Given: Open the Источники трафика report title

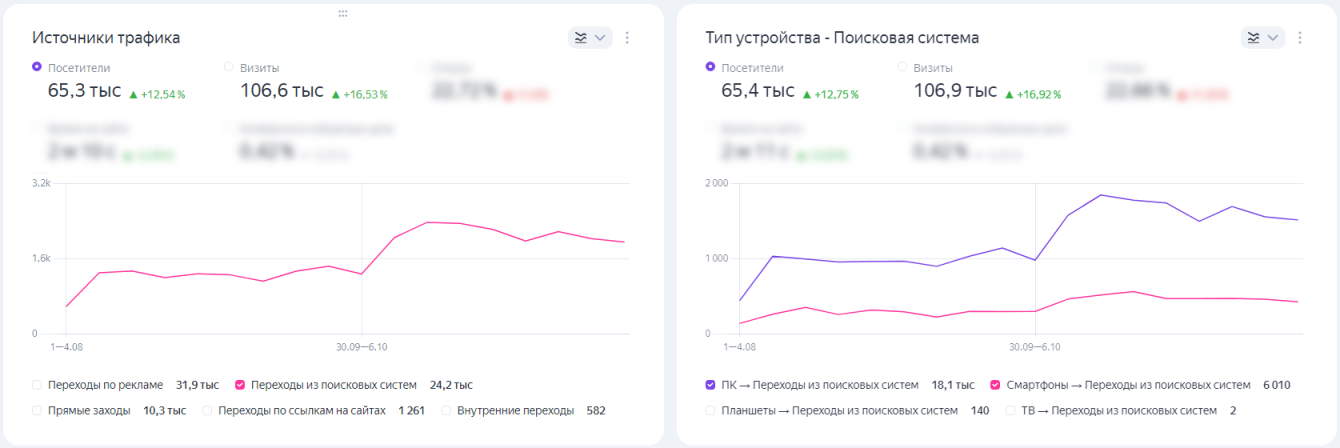Looking at the screenshot, I should (106, 38).
